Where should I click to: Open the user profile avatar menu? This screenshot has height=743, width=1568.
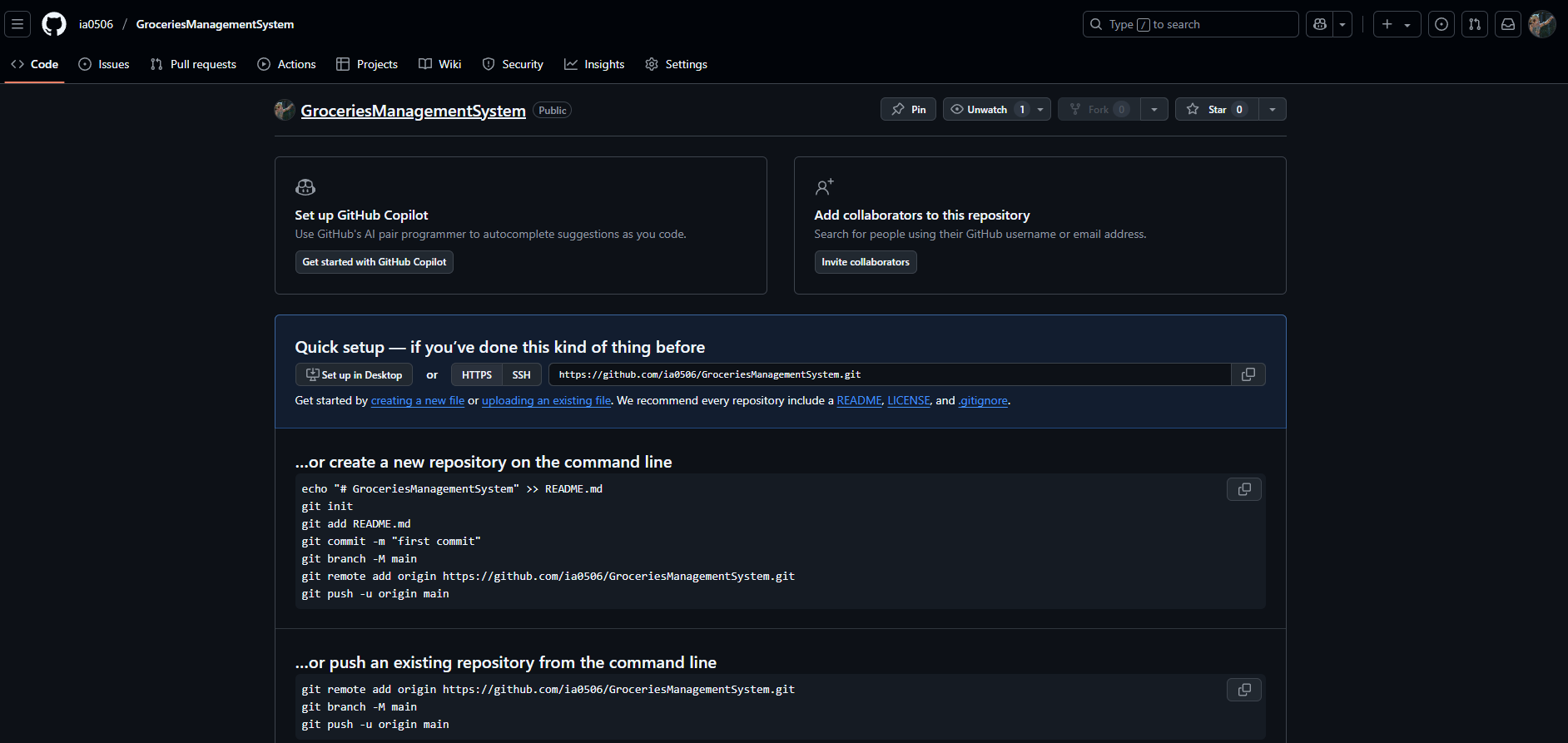click(x=1542, y=24)
